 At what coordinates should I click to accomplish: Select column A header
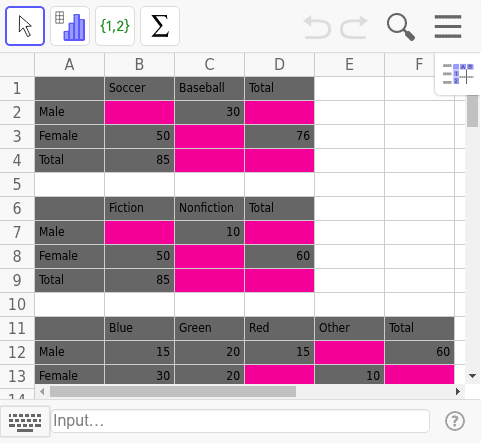pos(69,64)
